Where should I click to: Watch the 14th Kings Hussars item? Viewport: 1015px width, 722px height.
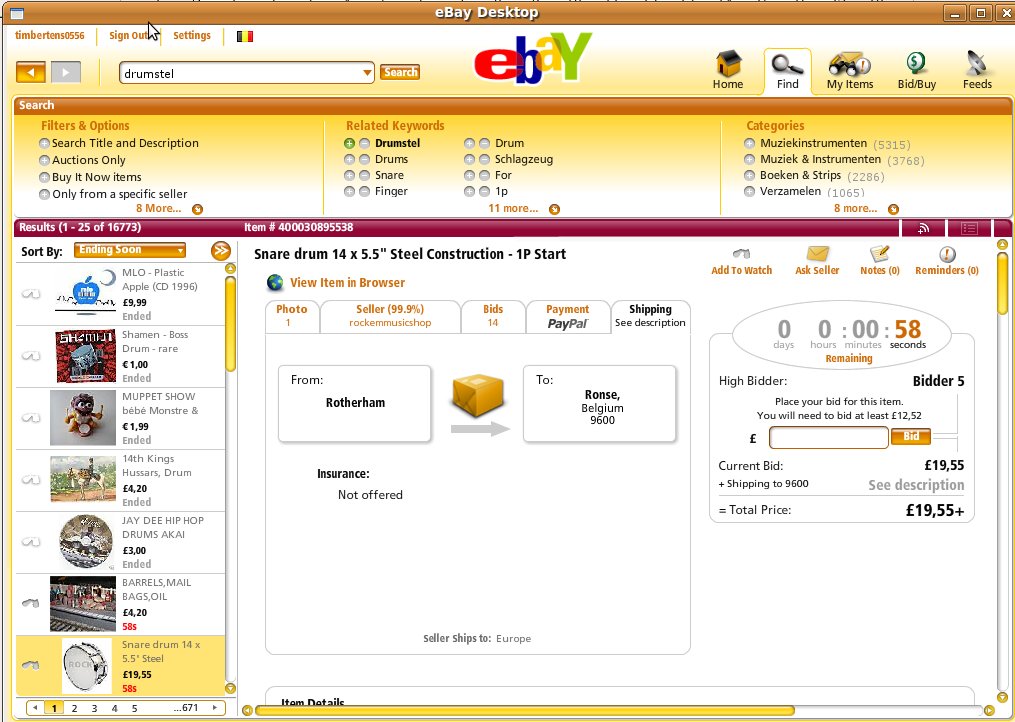click(30, 480)
